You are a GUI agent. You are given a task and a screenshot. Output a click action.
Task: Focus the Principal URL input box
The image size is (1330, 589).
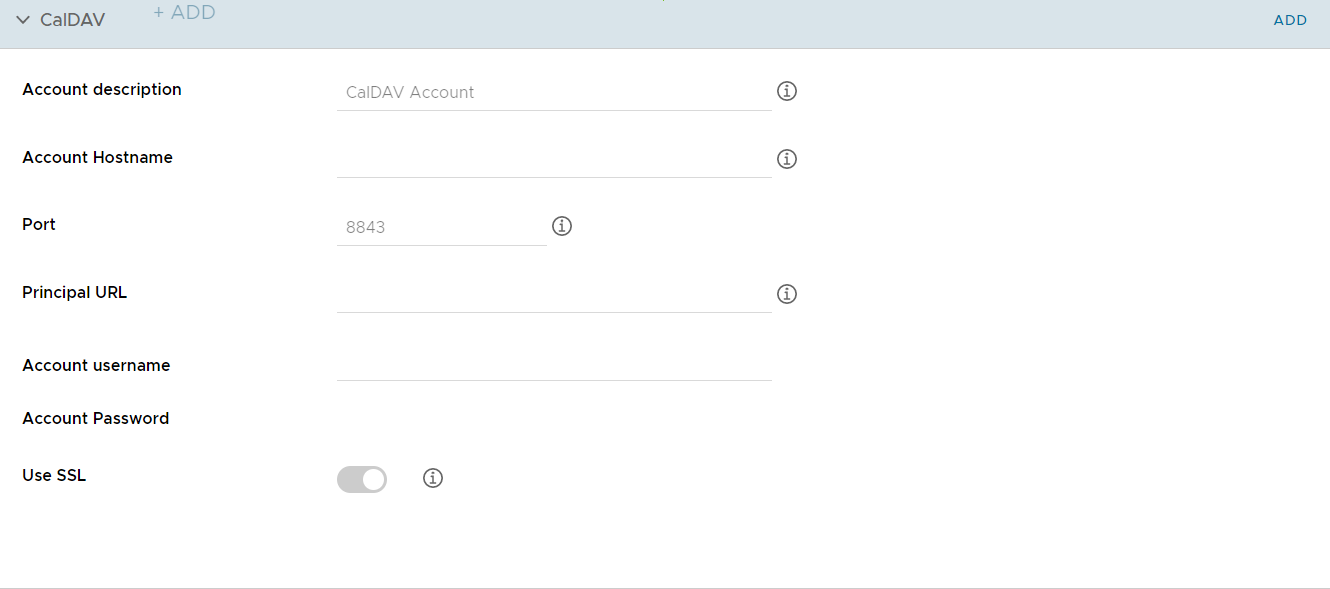tap(554, 294)
